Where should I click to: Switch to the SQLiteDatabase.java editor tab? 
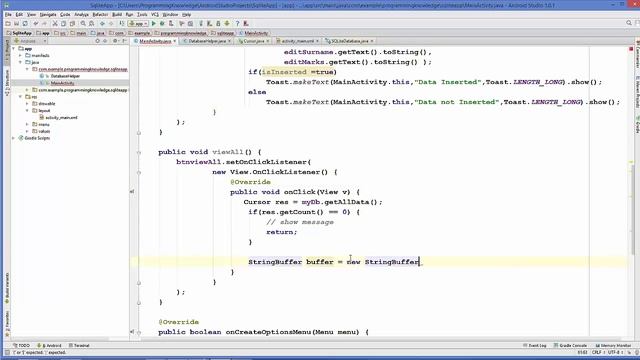tap(349, 41)
